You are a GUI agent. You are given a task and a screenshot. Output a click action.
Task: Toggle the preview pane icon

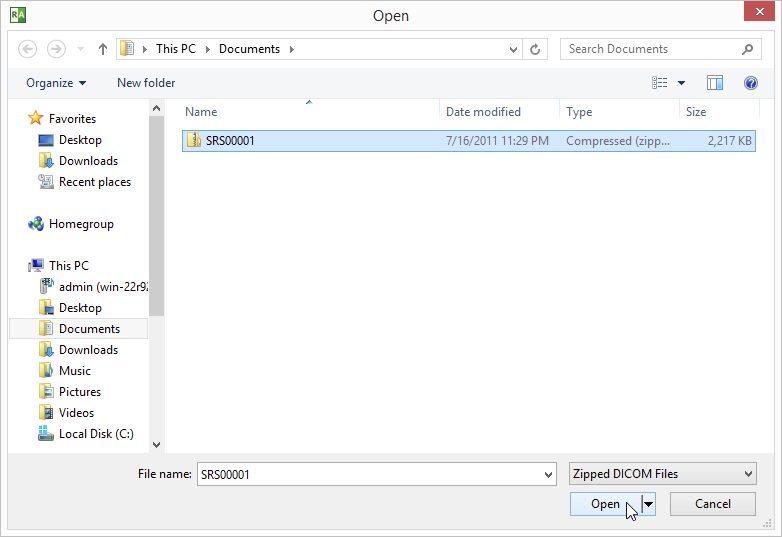(x=715, y=83)
